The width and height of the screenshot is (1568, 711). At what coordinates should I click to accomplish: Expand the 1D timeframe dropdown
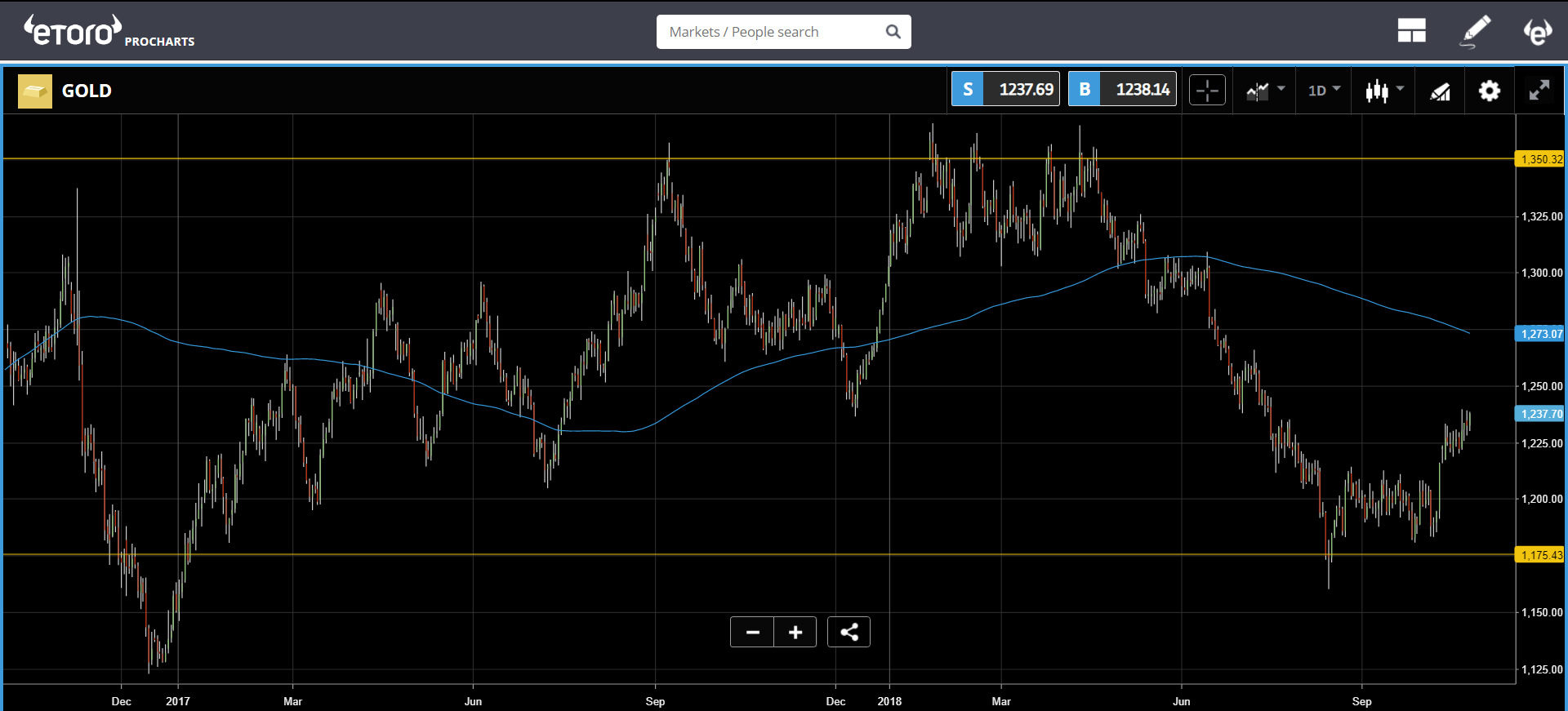[x=1324, y=91]
